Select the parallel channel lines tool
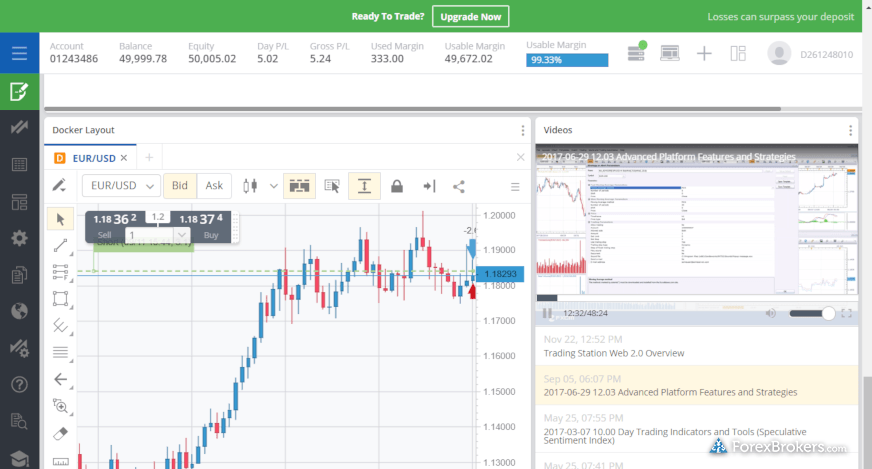872x469 pixels. point(61,325)
